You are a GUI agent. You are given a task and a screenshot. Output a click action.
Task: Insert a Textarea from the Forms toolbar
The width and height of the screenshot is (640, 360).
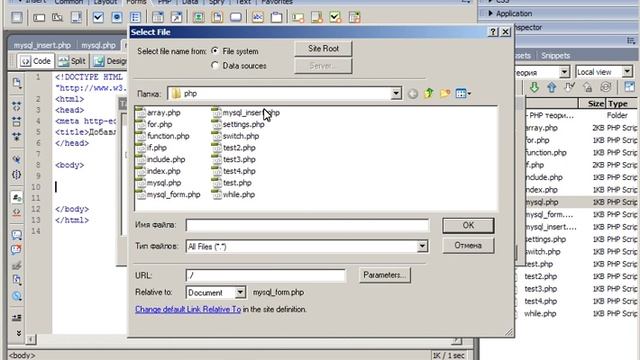tap(76, 18)
